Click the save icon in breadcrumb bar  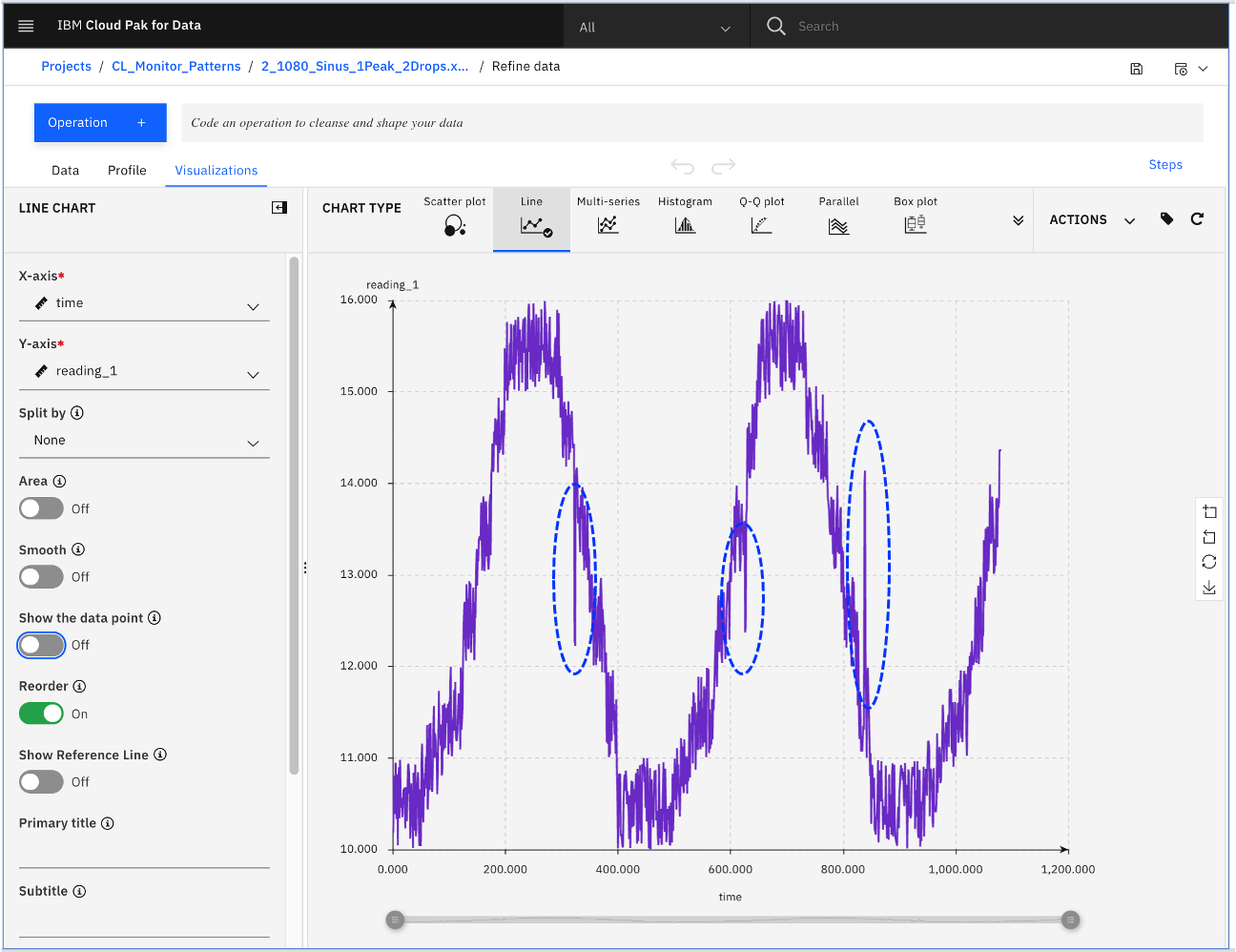click(x=1136, y=69)
